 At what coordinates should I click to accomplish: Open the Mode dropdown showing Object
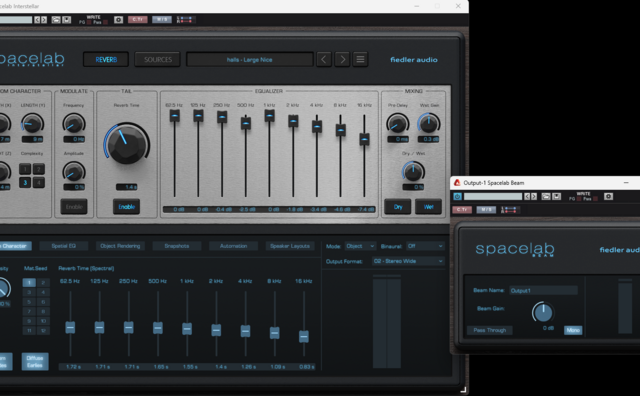360,246
